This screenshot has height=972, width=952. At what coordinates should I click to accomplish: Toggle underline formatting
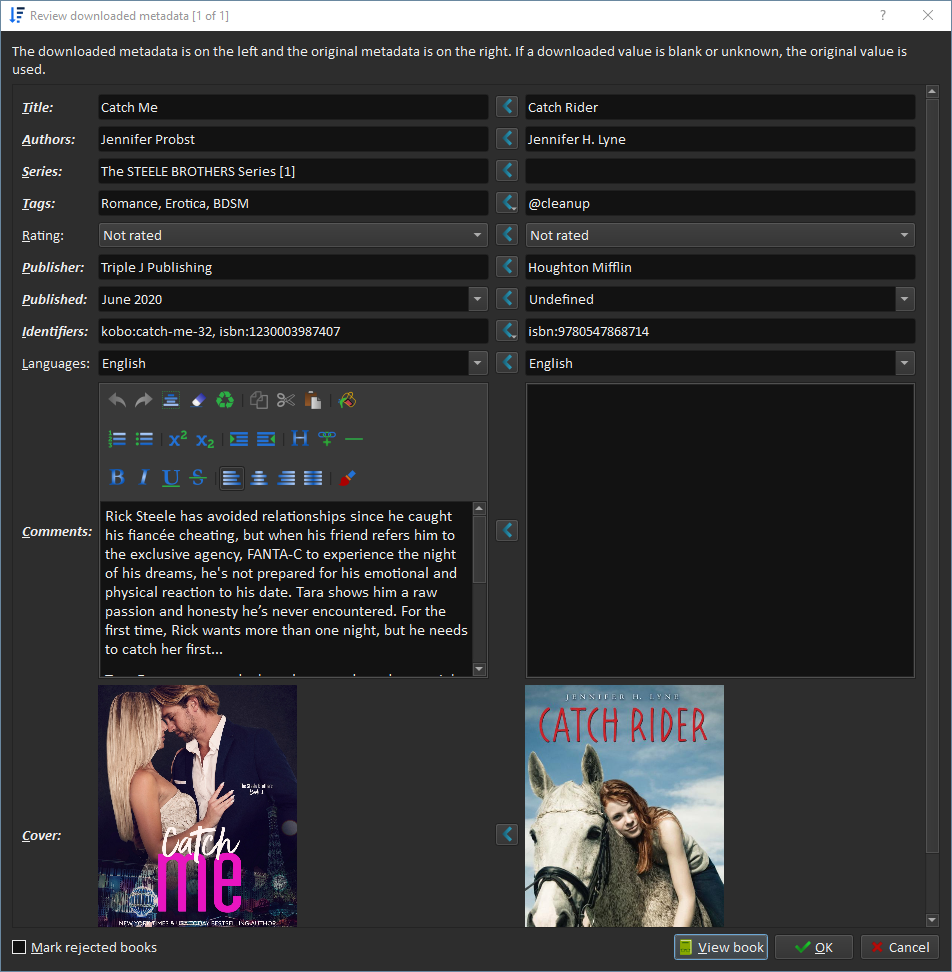(x=171, y=477)
